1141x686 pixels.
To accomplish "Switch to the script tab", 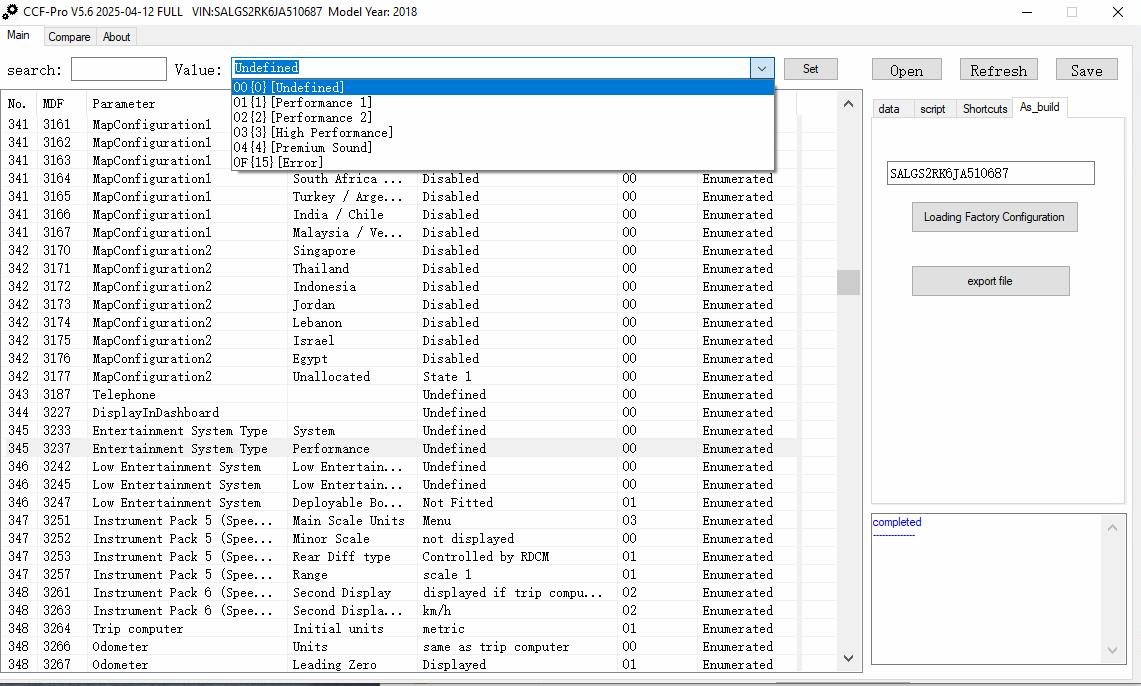I will tap(933, 109).
